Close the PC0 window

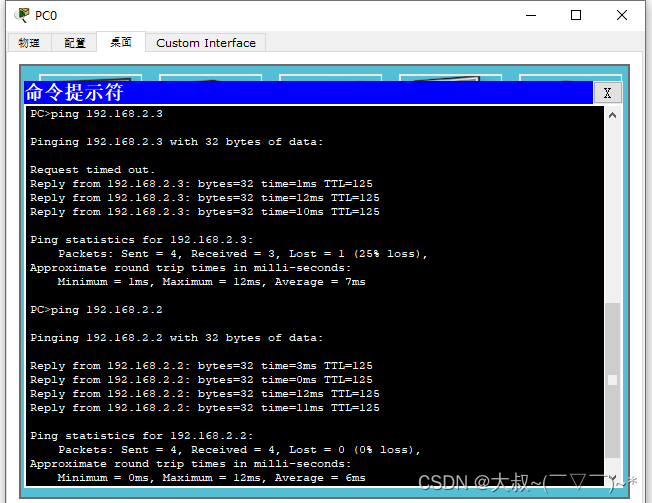pyautogui.click(x=622, y=15)
